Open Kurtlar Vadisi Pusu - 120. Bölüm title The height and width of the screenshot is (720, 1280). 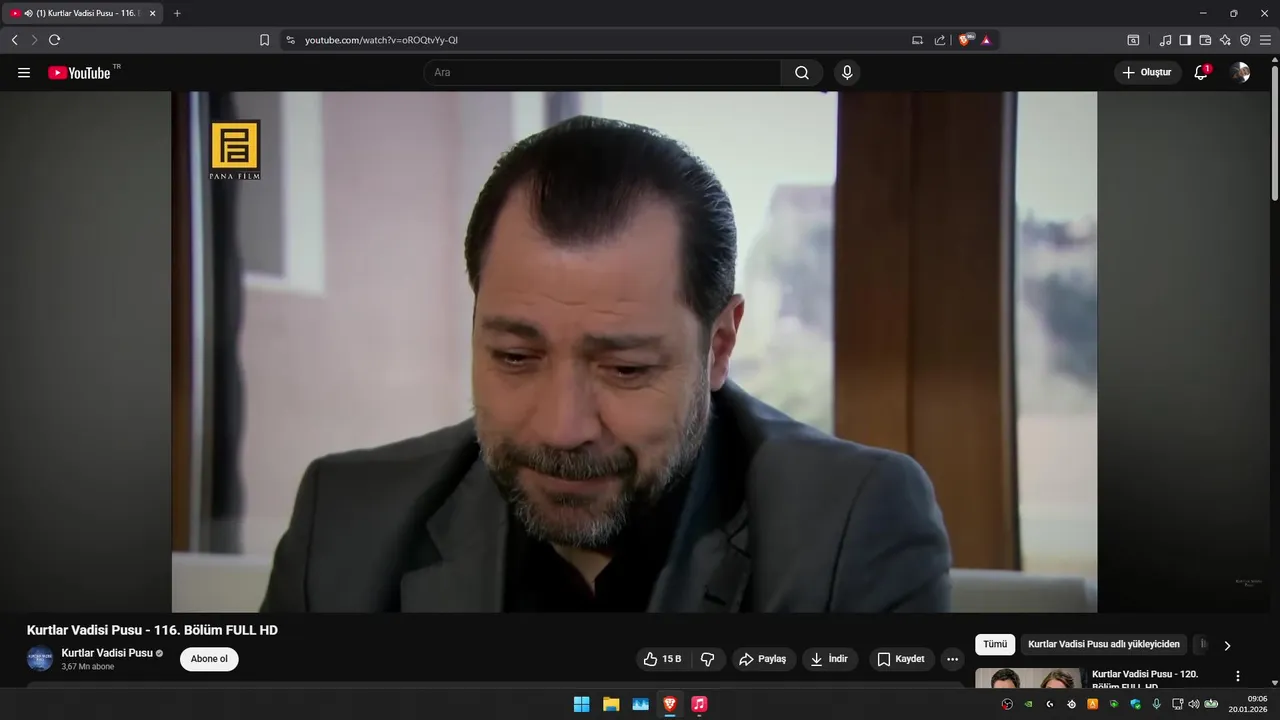1145,679
